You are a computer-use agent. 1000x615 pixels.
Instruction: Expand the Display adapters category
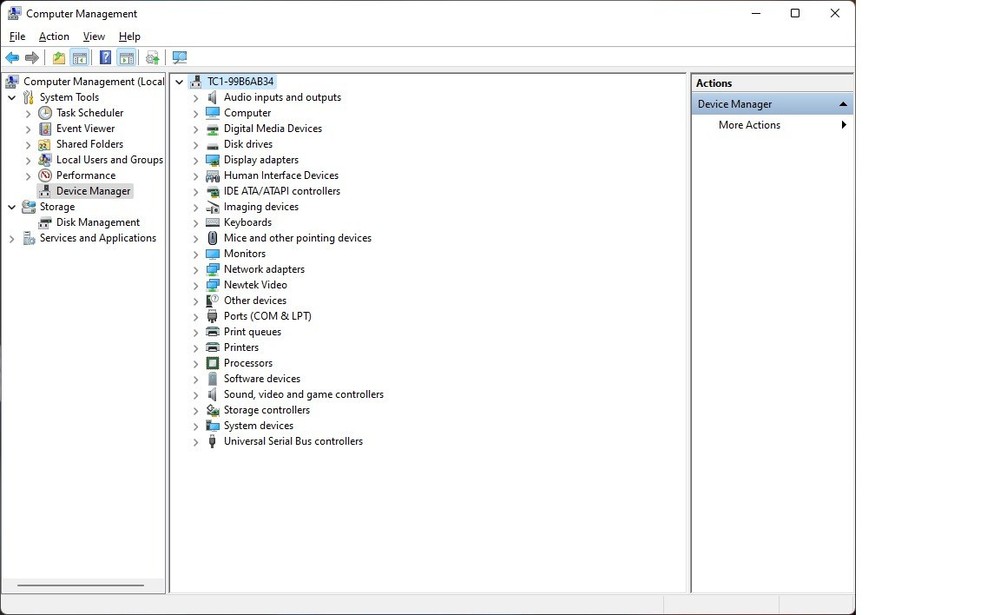(x=196, y=160)
